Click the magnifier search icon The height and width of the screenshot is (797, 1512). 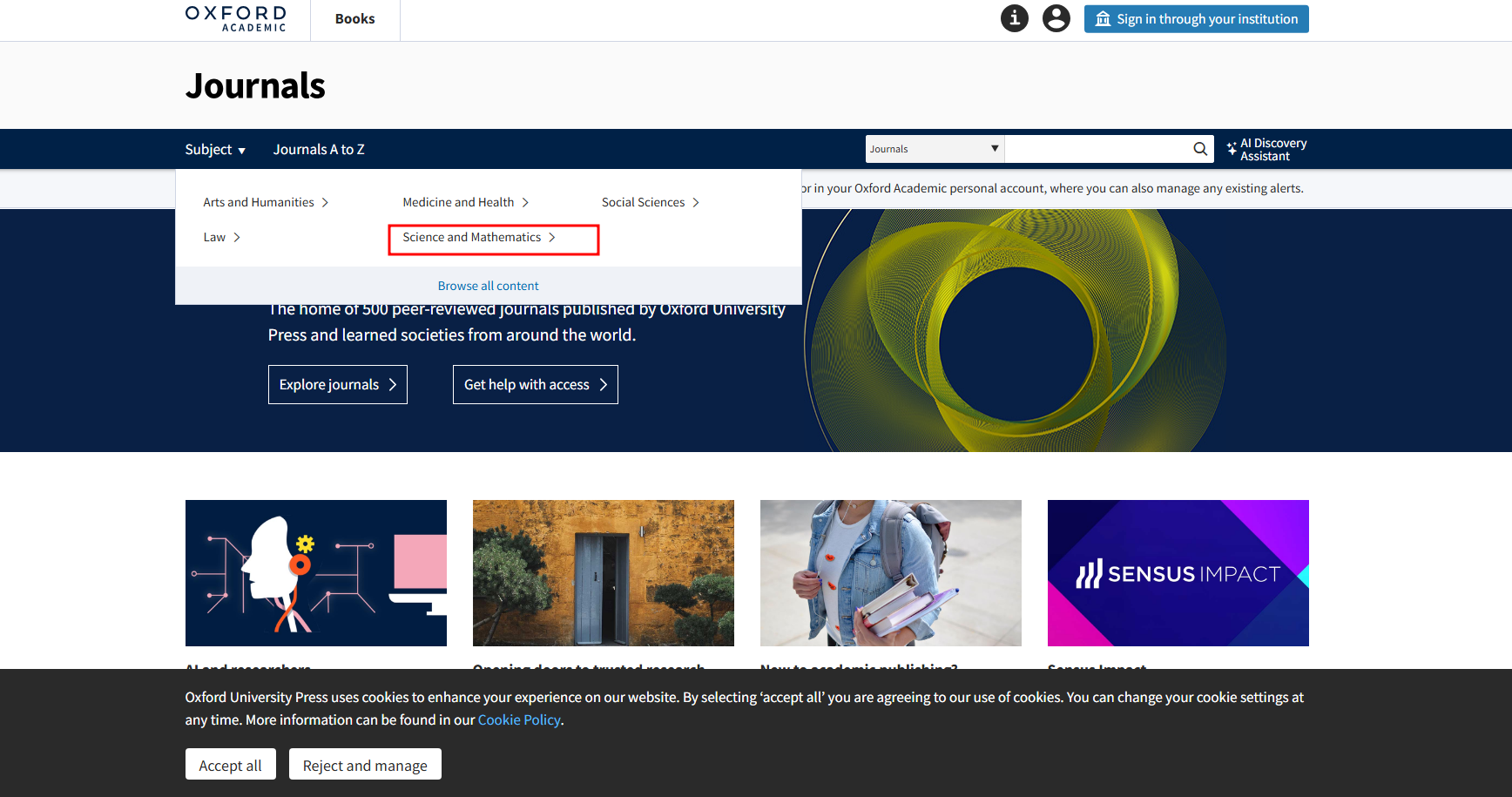(x=1199, y=149)
